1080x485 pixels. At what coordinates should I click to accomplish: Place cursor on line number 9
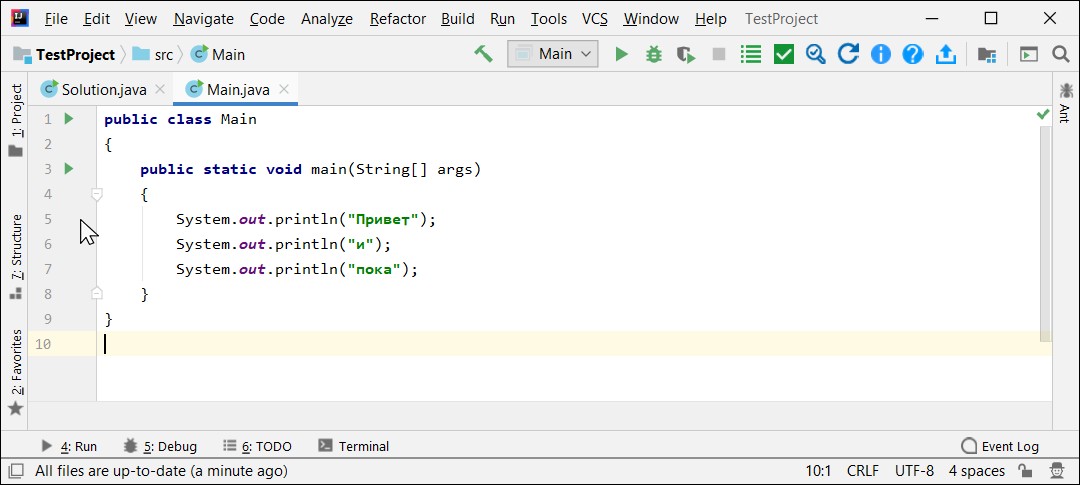click(47, 319)
